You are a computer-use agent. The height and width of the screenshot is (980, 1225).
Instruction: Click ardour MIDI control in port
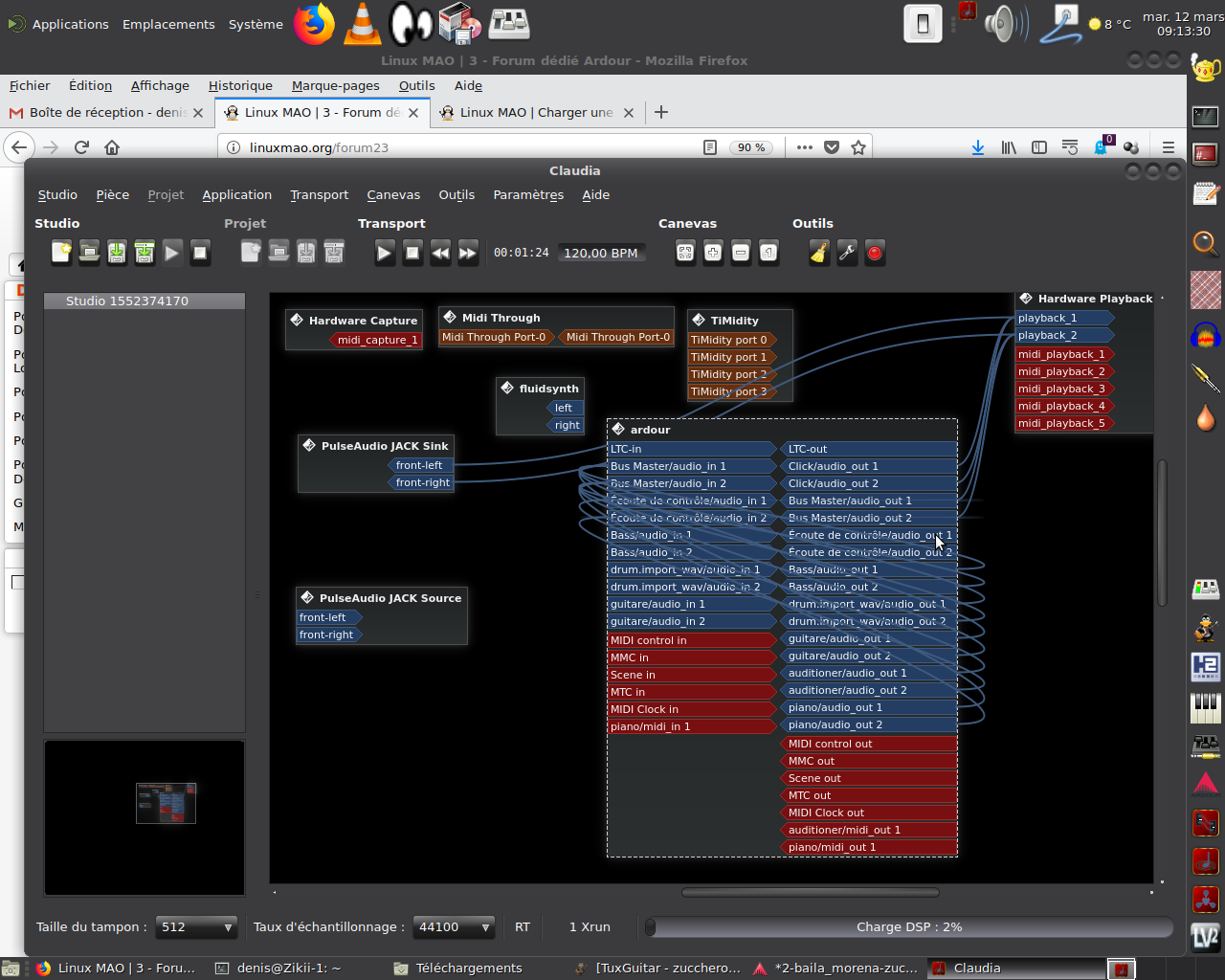point(692,640)
